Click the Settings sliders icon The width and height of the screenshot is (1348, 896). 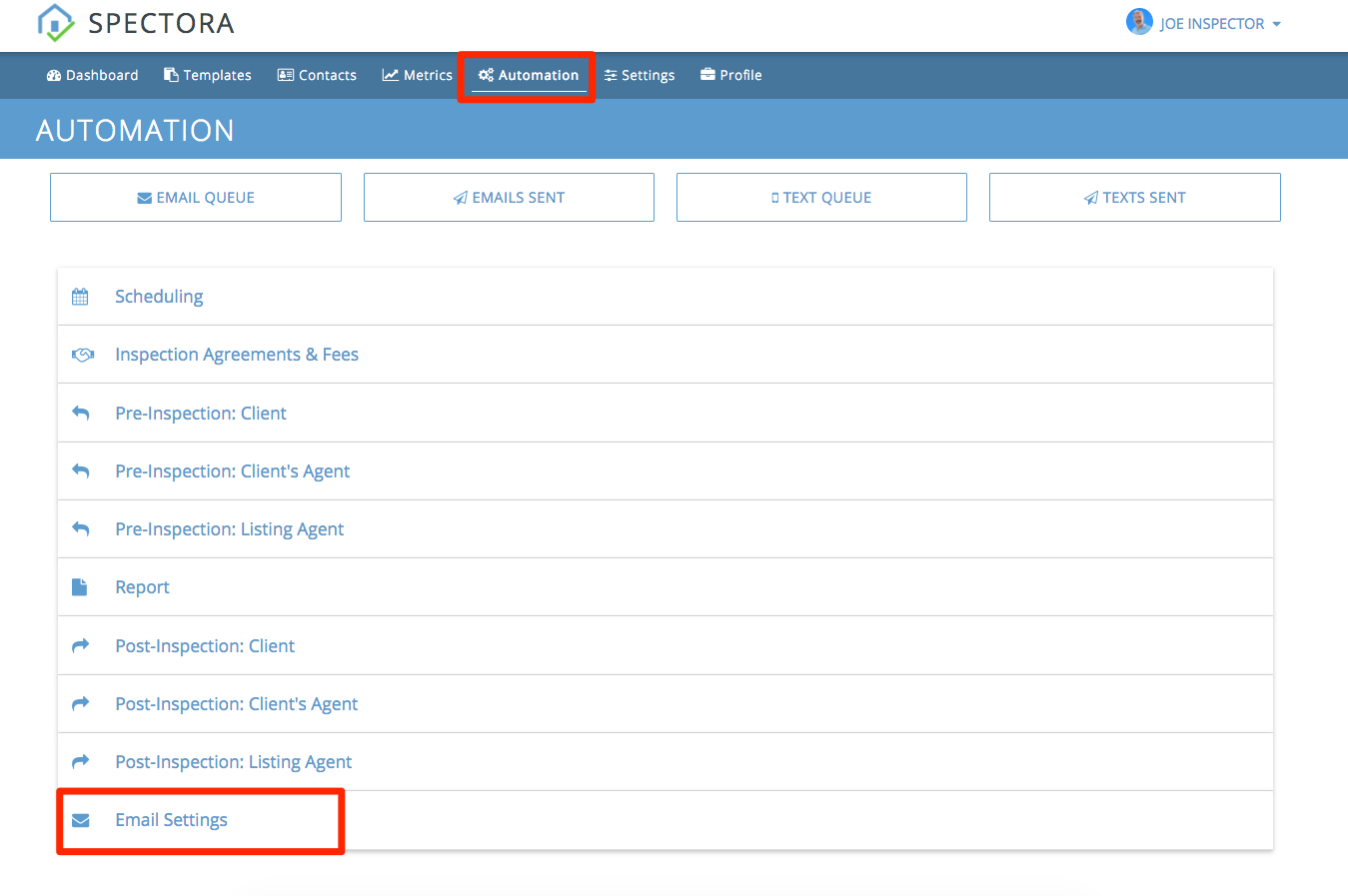611,75
